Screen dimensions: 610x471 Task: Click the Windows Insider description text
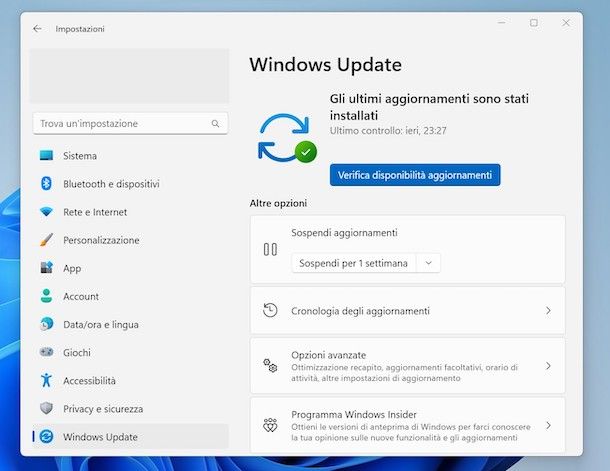tap(410, 432)
